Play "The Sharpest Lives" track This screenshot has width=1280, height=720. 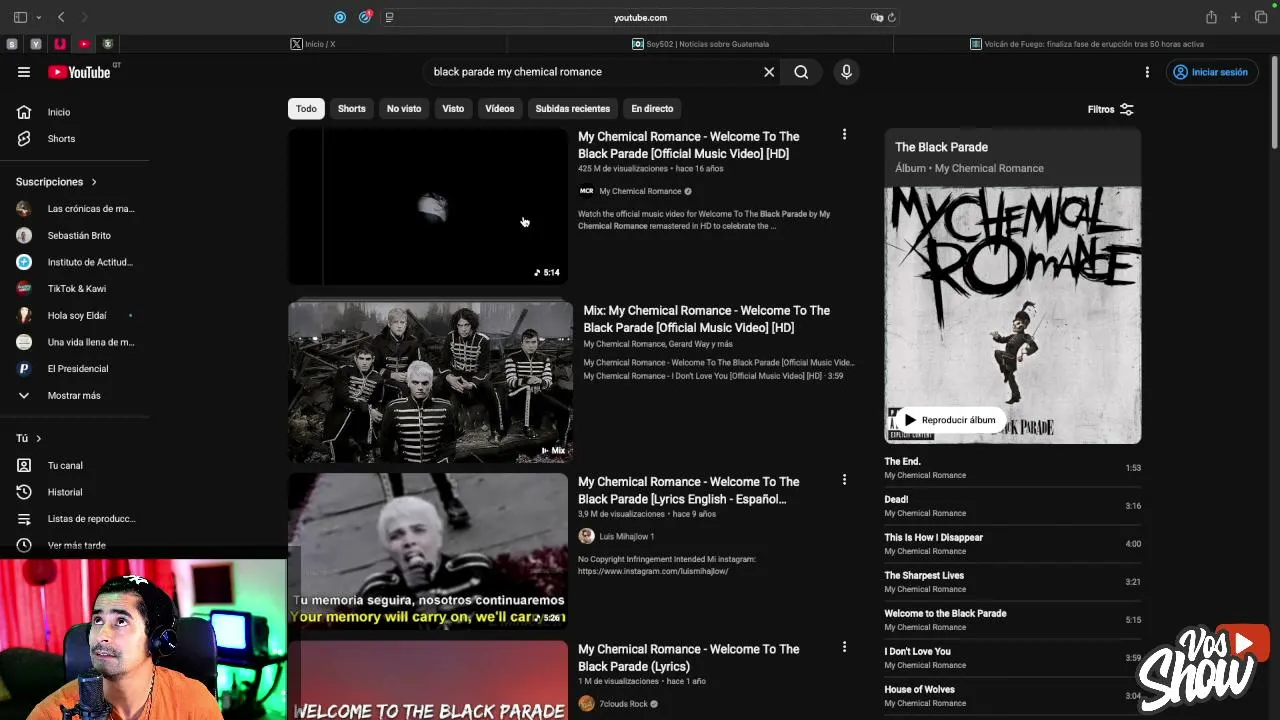tap(1012, 582)
